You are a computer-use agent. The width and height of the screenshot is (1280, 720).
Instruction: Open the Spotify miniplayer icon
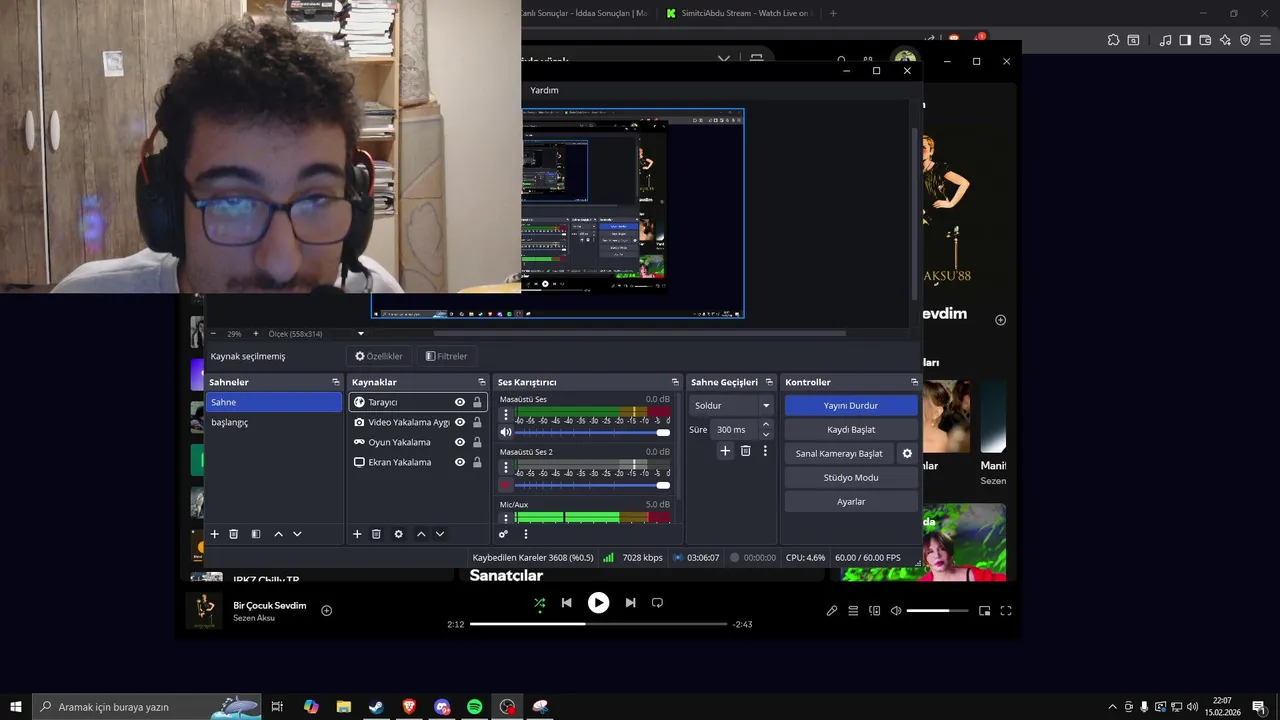coord(985,611)
